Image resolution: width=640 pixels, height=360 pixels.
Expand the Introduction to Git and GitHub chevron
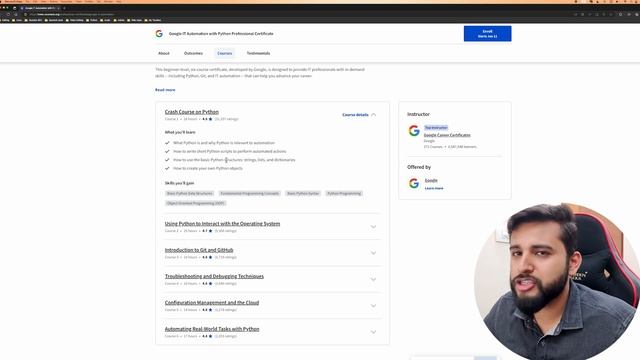[373, 253]
